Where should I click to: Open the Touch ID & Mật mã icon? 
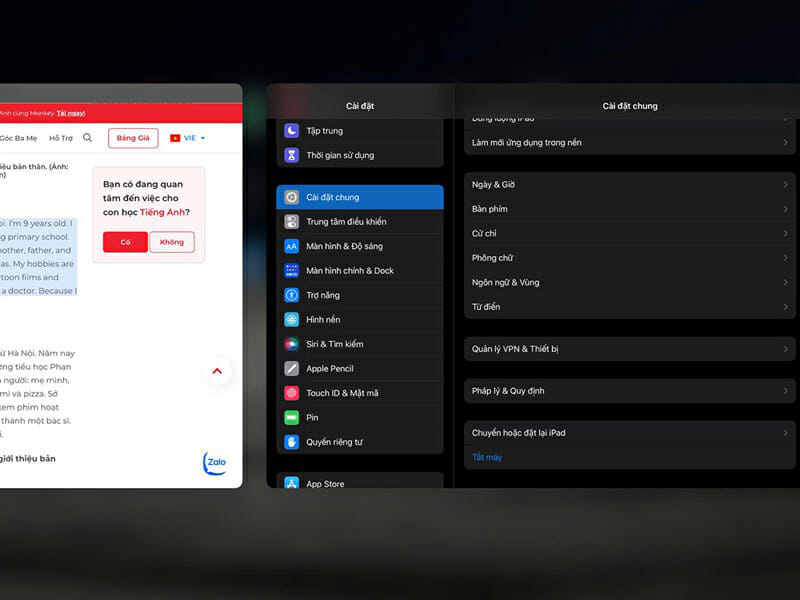[x=291, y=393]
